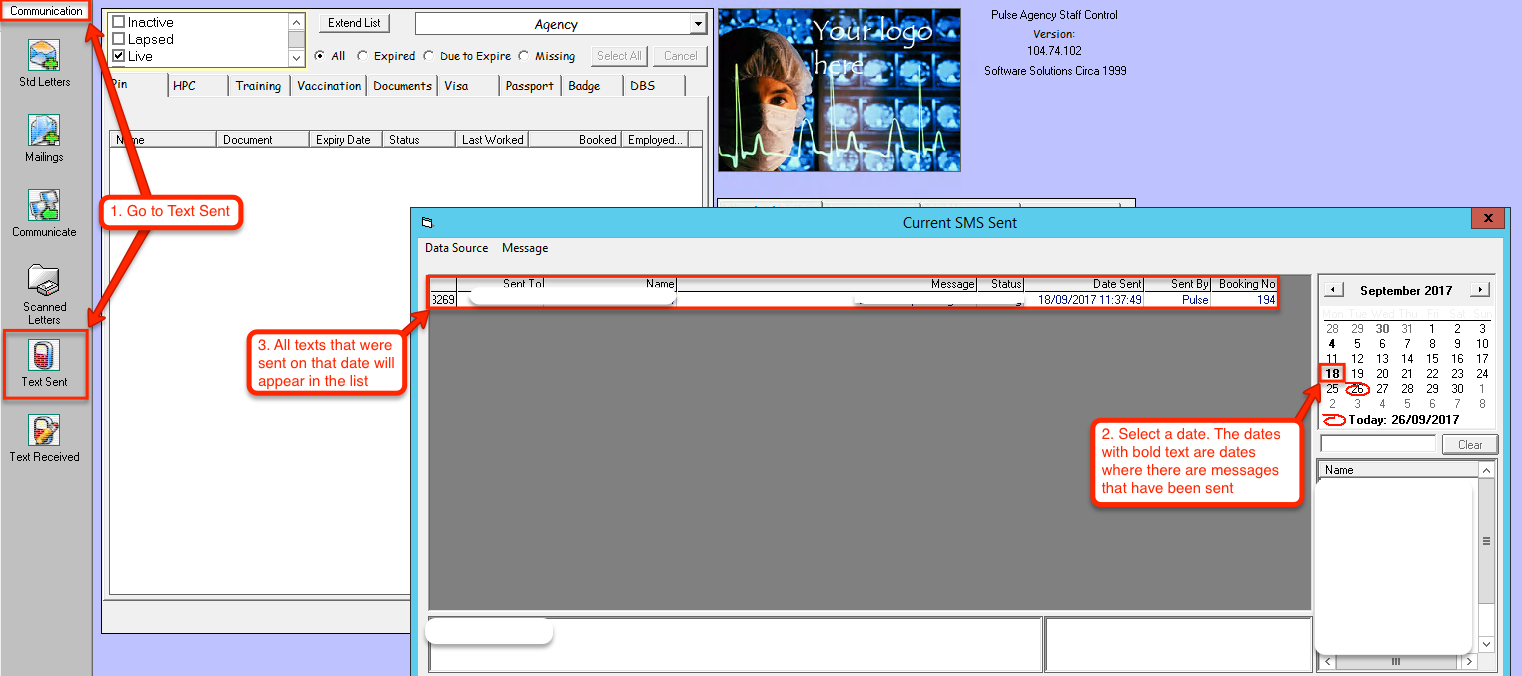Go to next month in calendar
The width and height of the screenshot is (1522, 676).
1479,290
